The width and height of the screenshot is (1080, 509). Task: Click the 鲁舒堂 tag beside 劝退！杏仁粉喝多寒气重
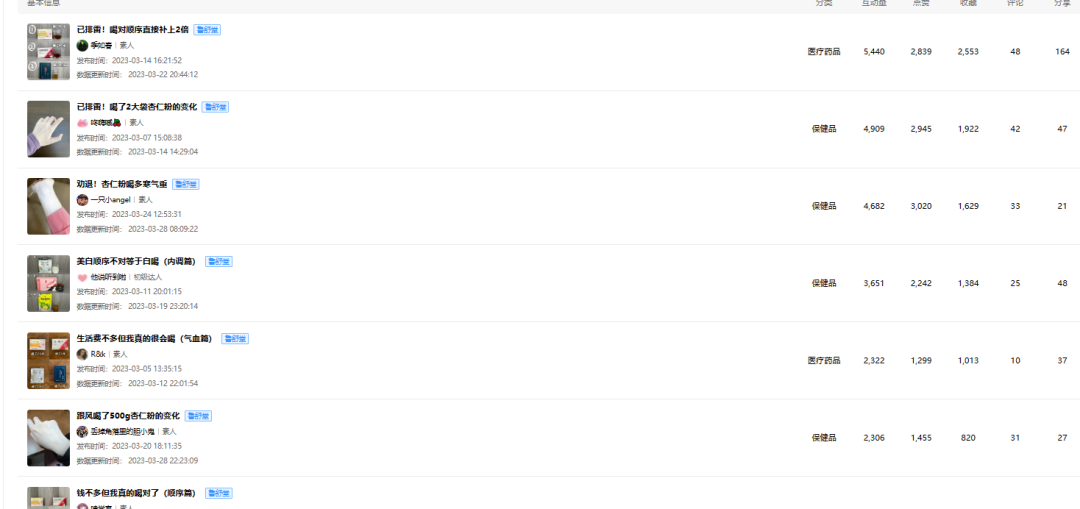click(186, 185)
